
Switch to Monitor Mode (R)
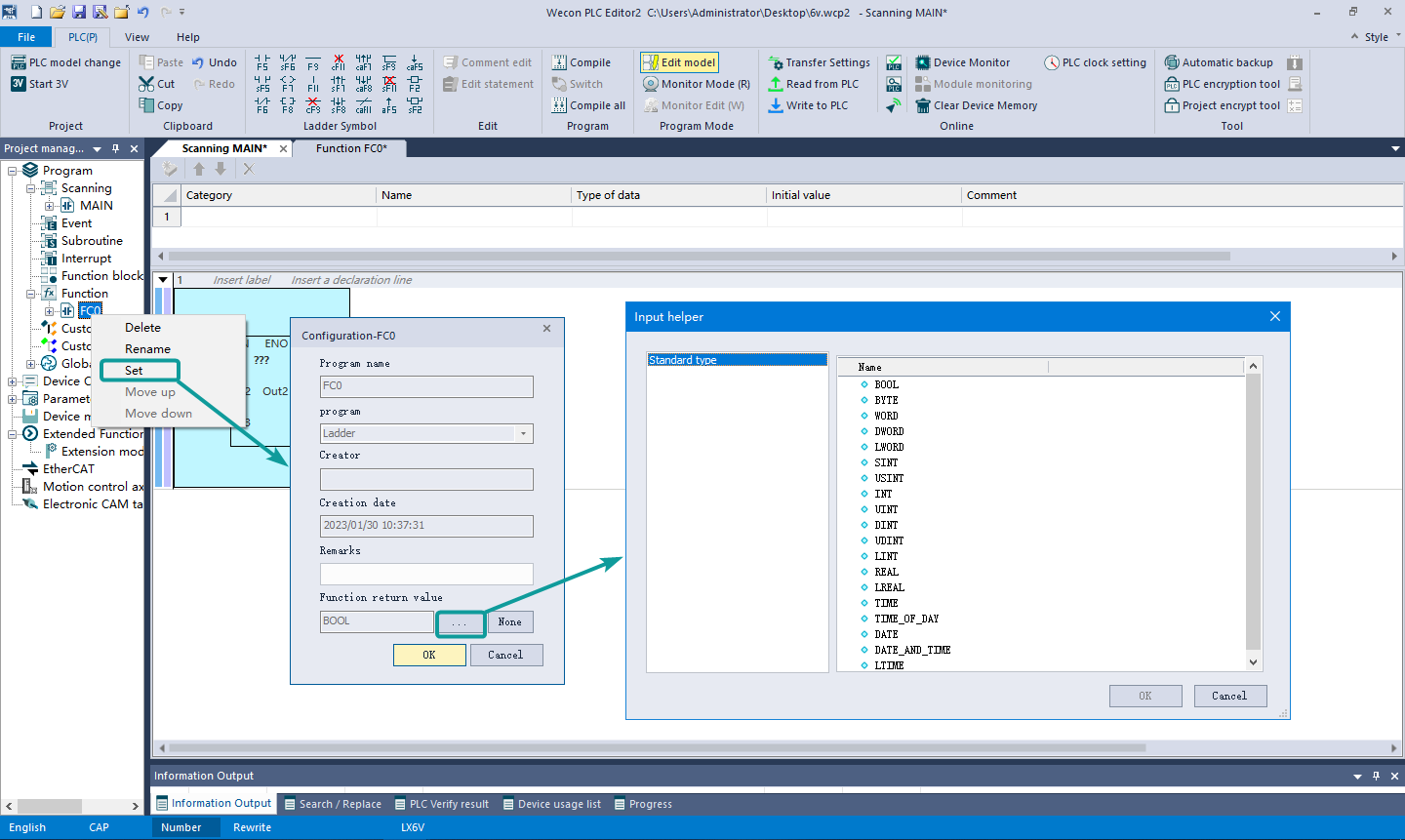pyautogui.click(x=697, y=84)
